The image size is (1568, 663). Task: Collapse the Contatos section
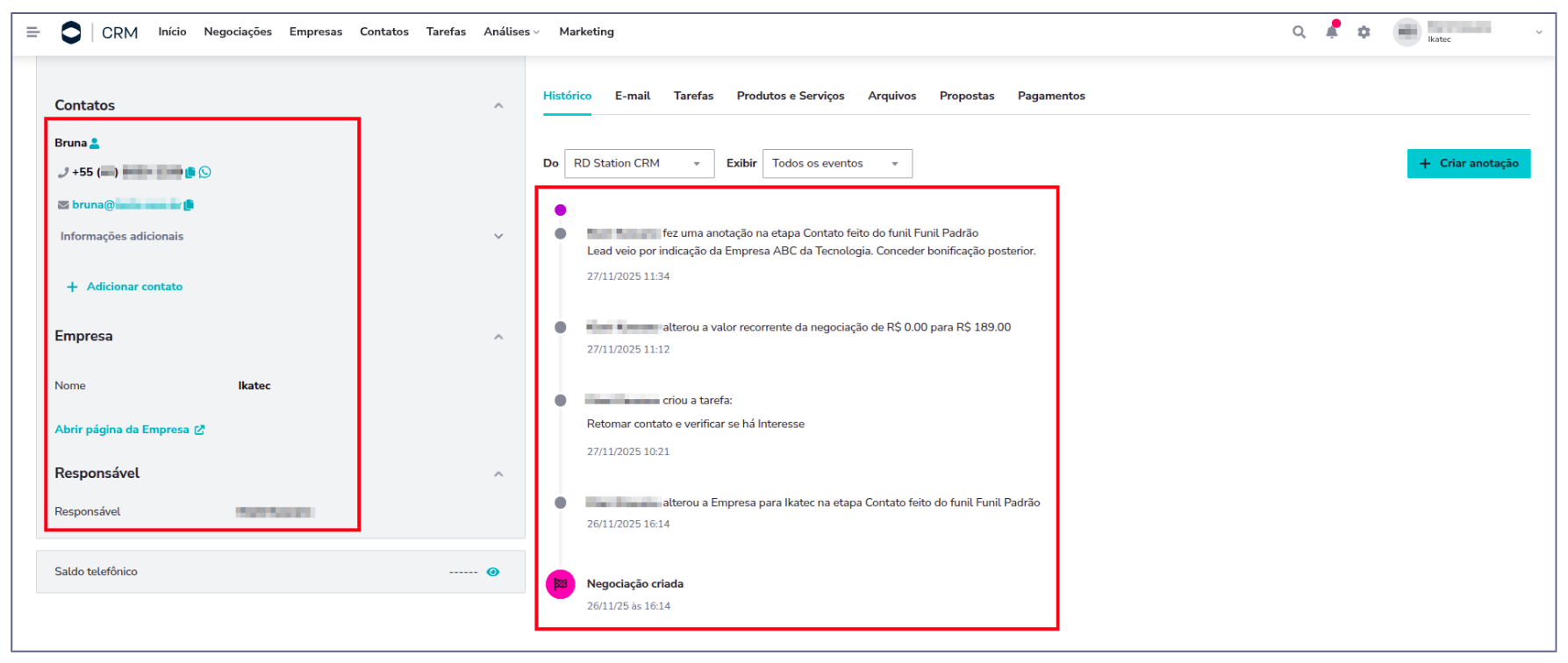tap(498, 105)
